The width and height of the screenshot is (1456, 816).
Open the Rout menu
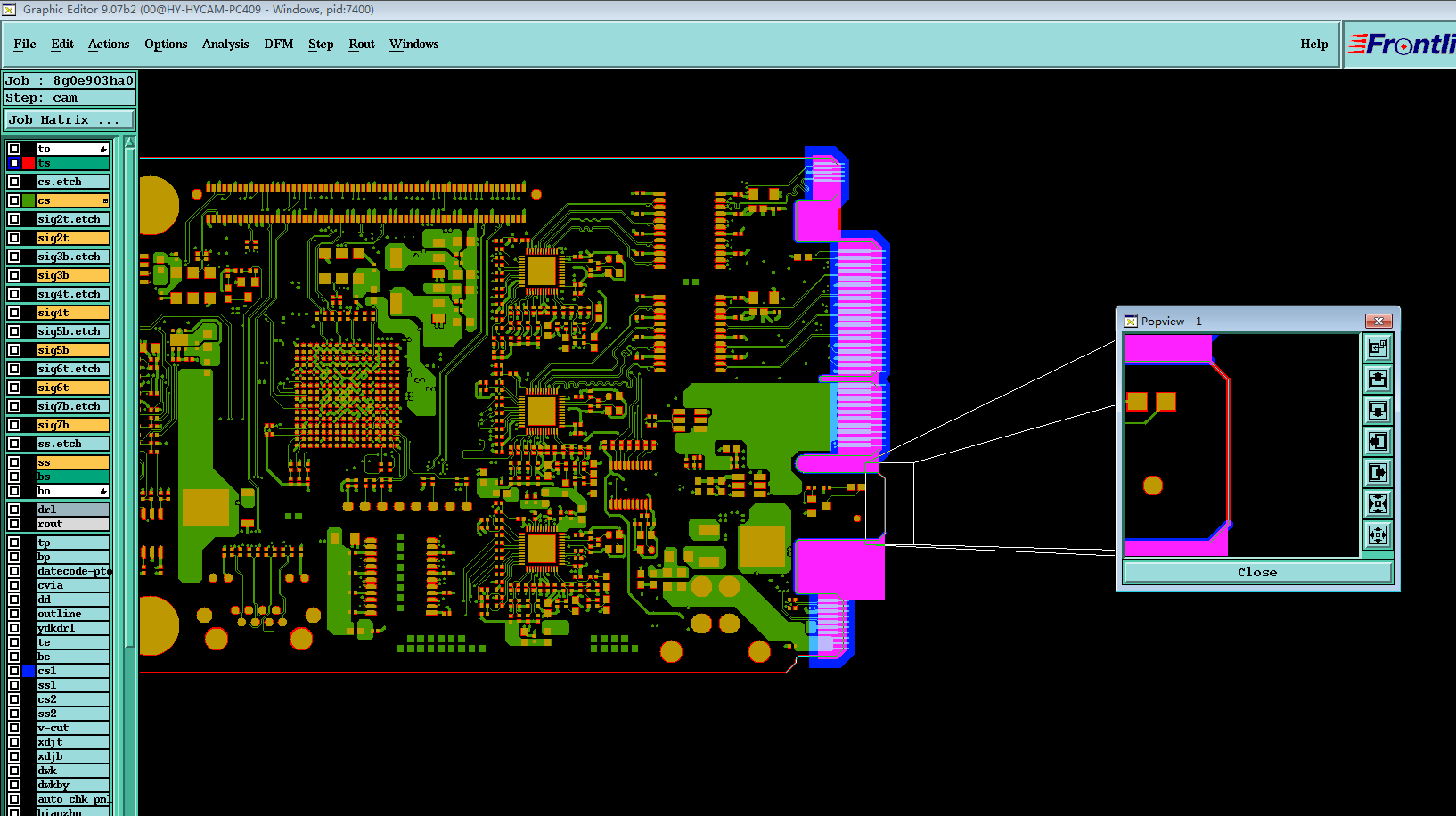(x=362, y=44)
